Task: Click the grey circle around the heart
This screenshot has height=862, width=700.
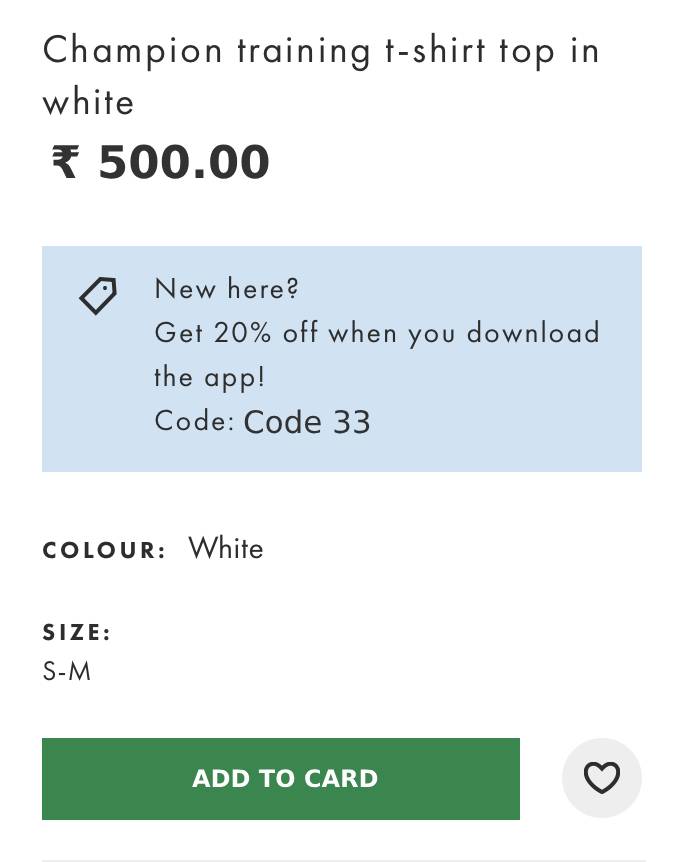Action: pyautogui.click(x=602, y=778)
